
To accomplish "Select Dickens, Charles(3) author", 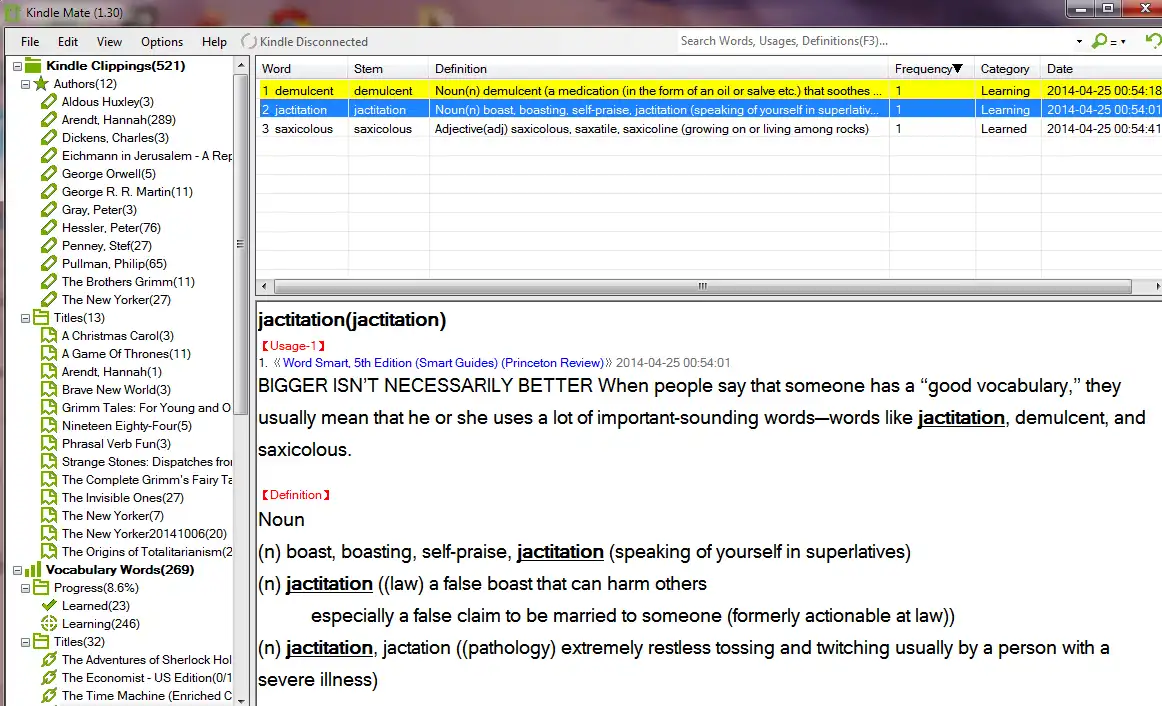I will coord(115,138).
